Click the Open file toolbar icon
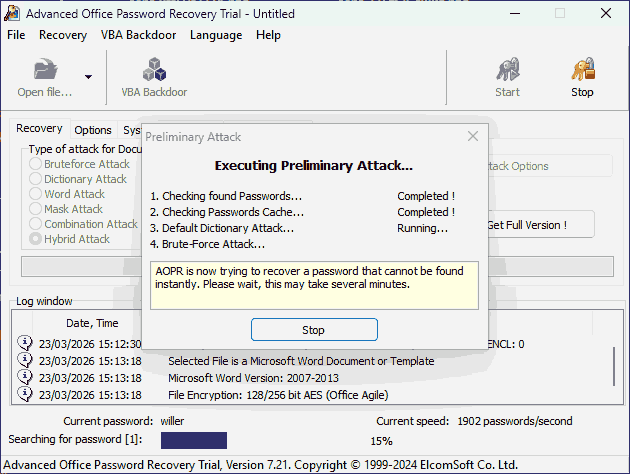Image resolution: width=630 pixels, height=474 pixels. [x=44, y=71]
